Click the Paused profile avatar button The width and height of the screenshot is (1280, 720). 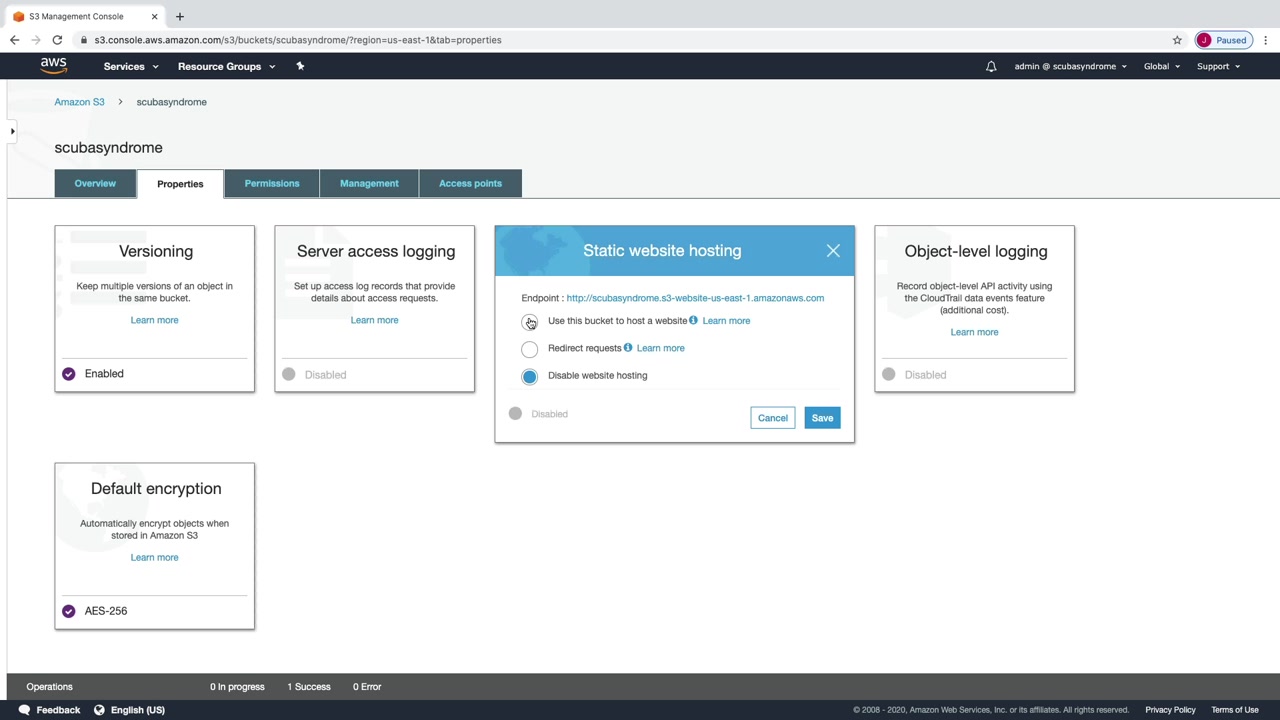pos(1223,40)
